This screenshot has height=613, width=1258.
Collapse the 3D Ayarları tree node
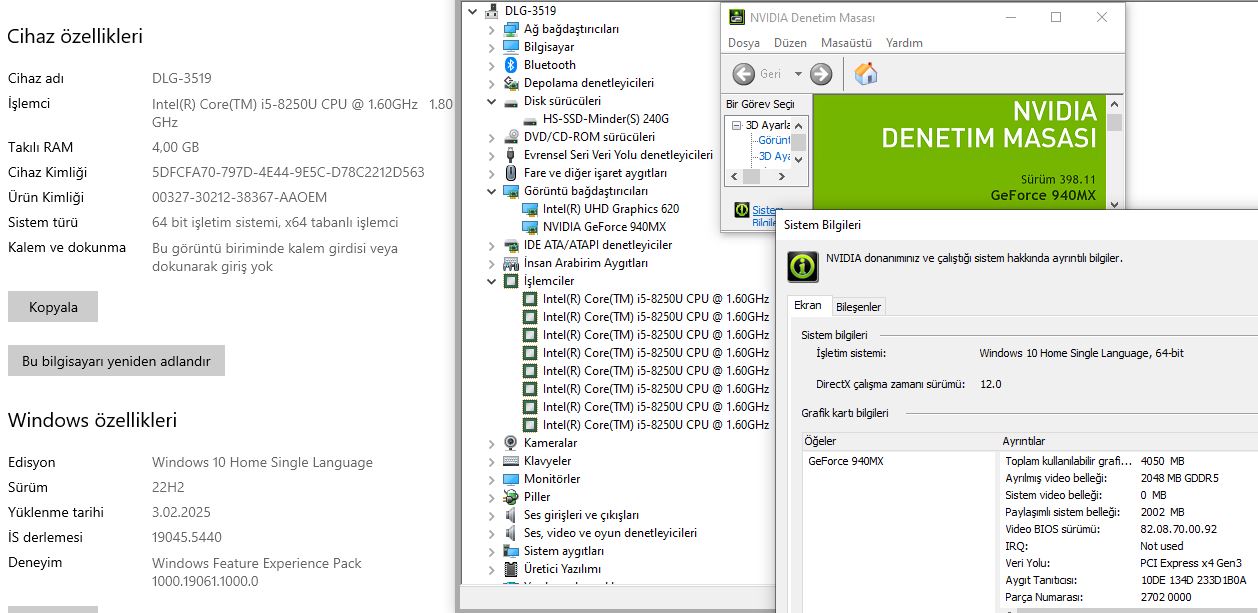737,125
